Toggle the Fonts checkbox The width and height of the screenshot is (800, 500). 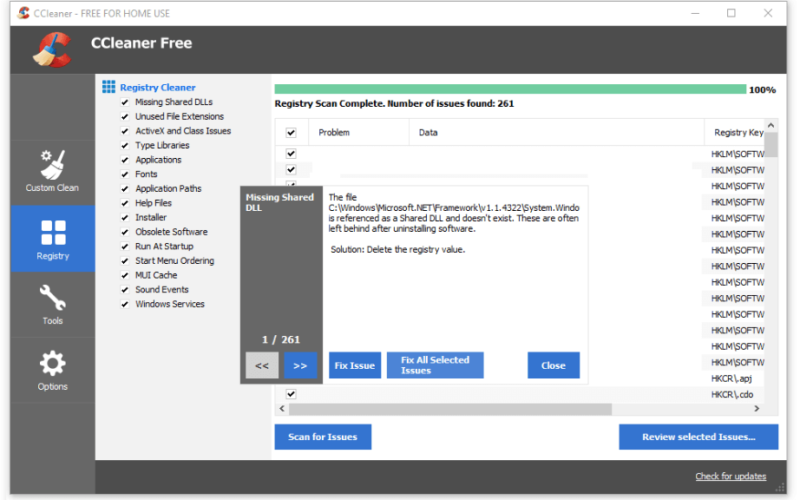(124, 174)
